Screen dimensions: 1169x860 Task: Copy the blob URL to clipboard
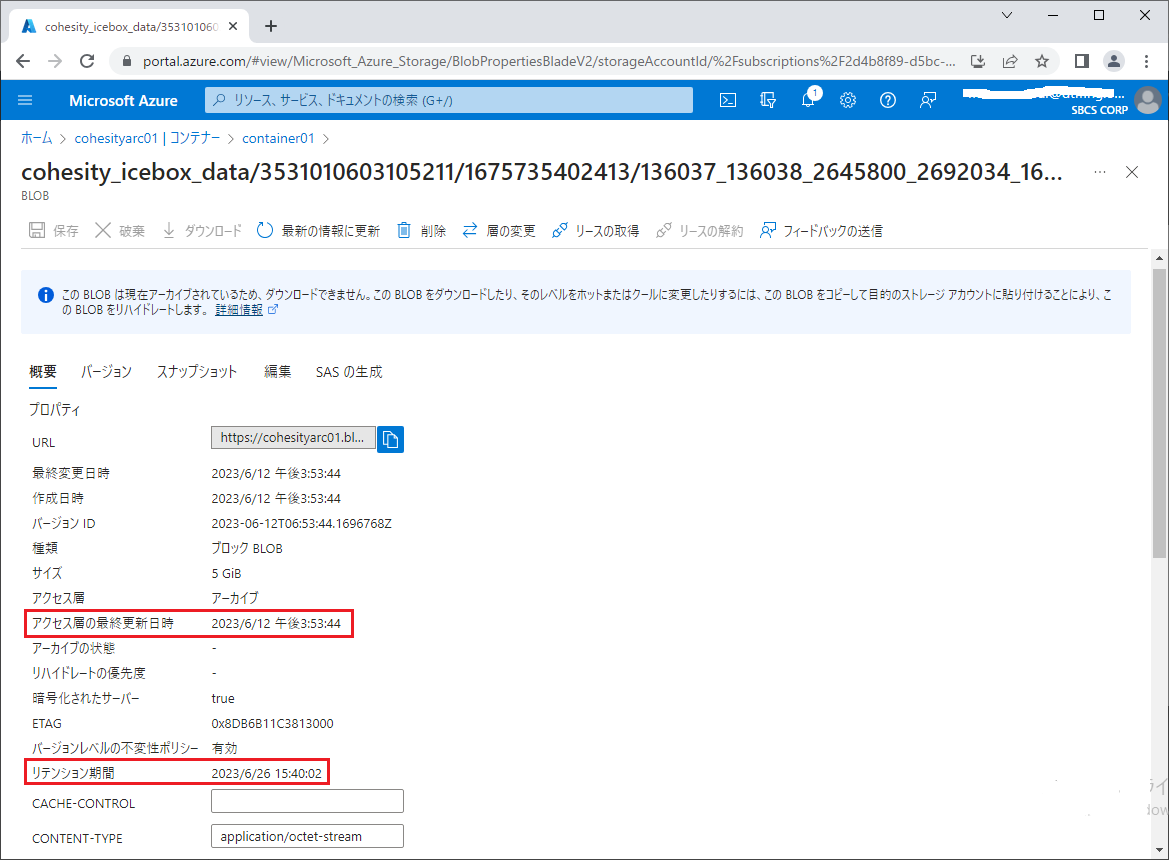391,440
